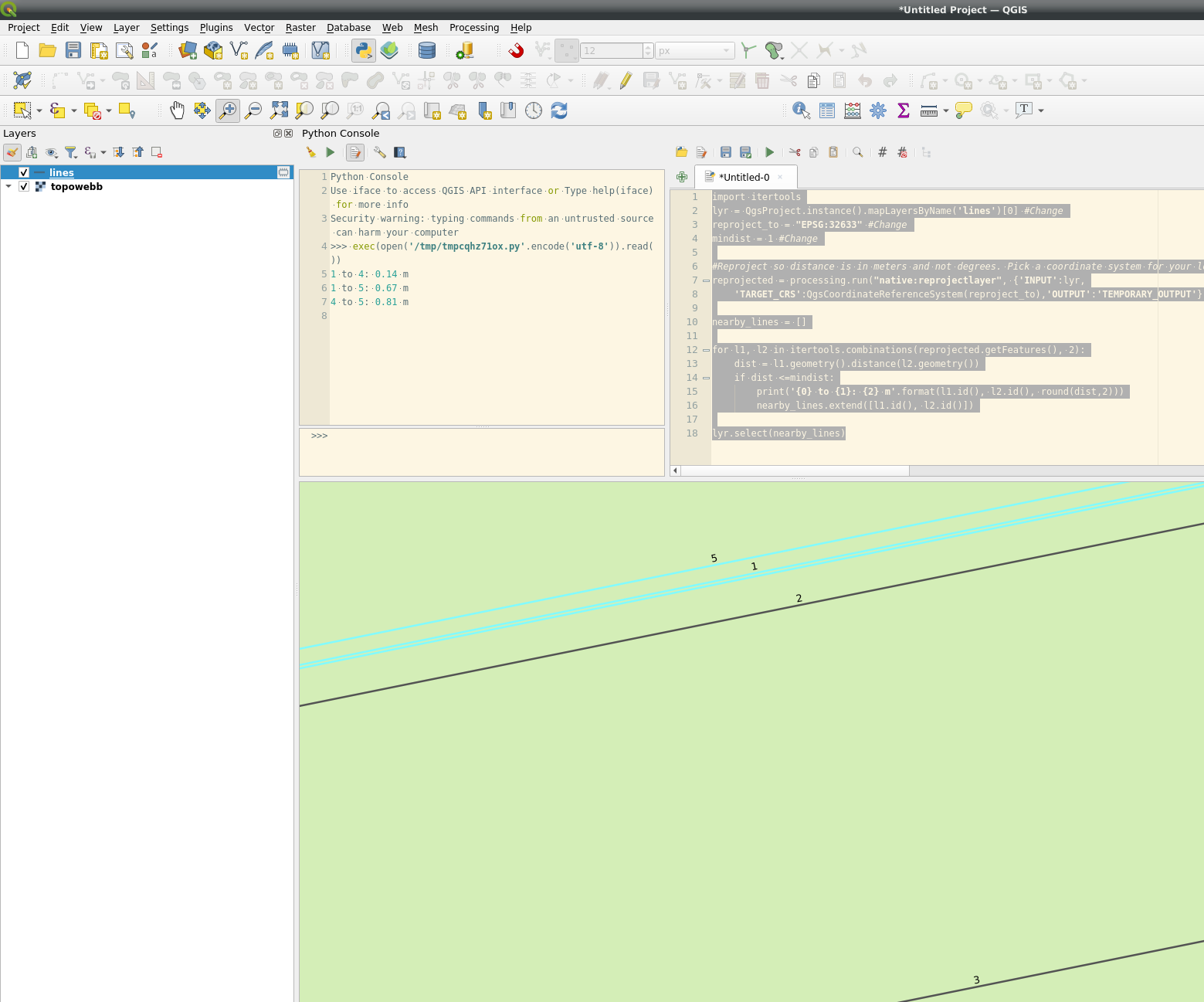
Task: Add a new editor tab with plus icon
Action: click(x=682, y=177)
